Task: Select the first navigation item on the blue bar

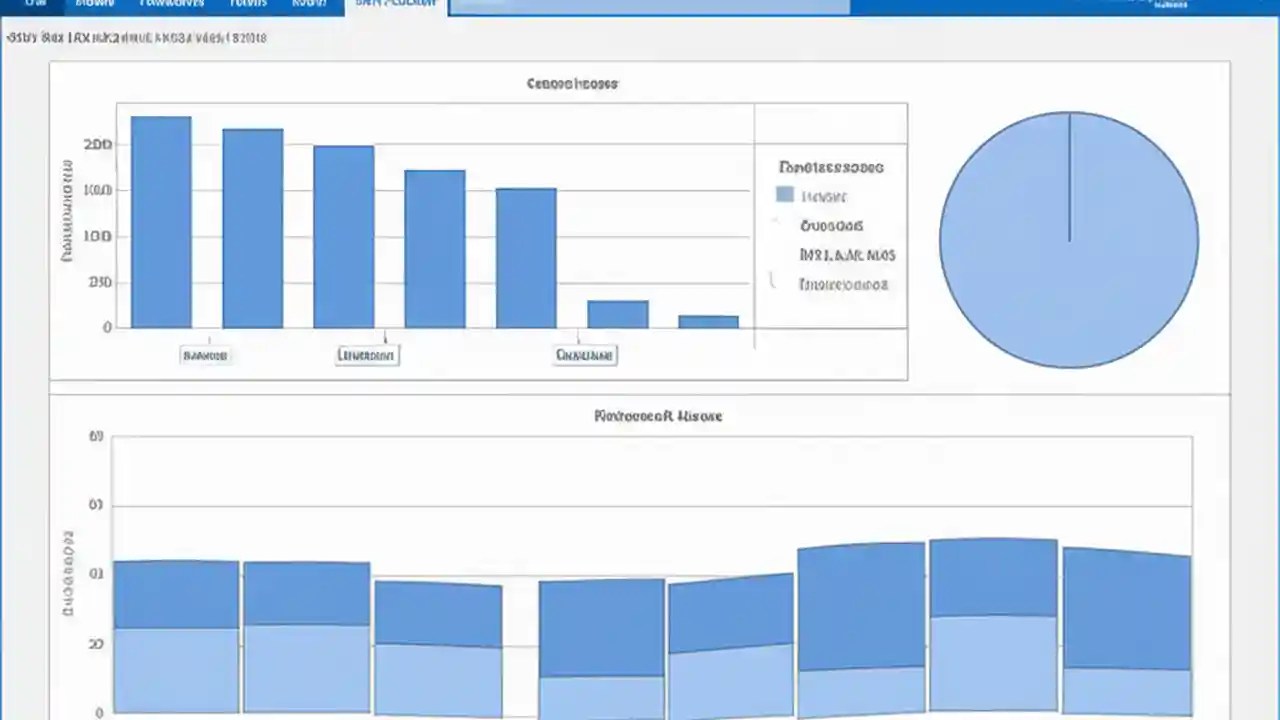Action: [x=36, y=4]
